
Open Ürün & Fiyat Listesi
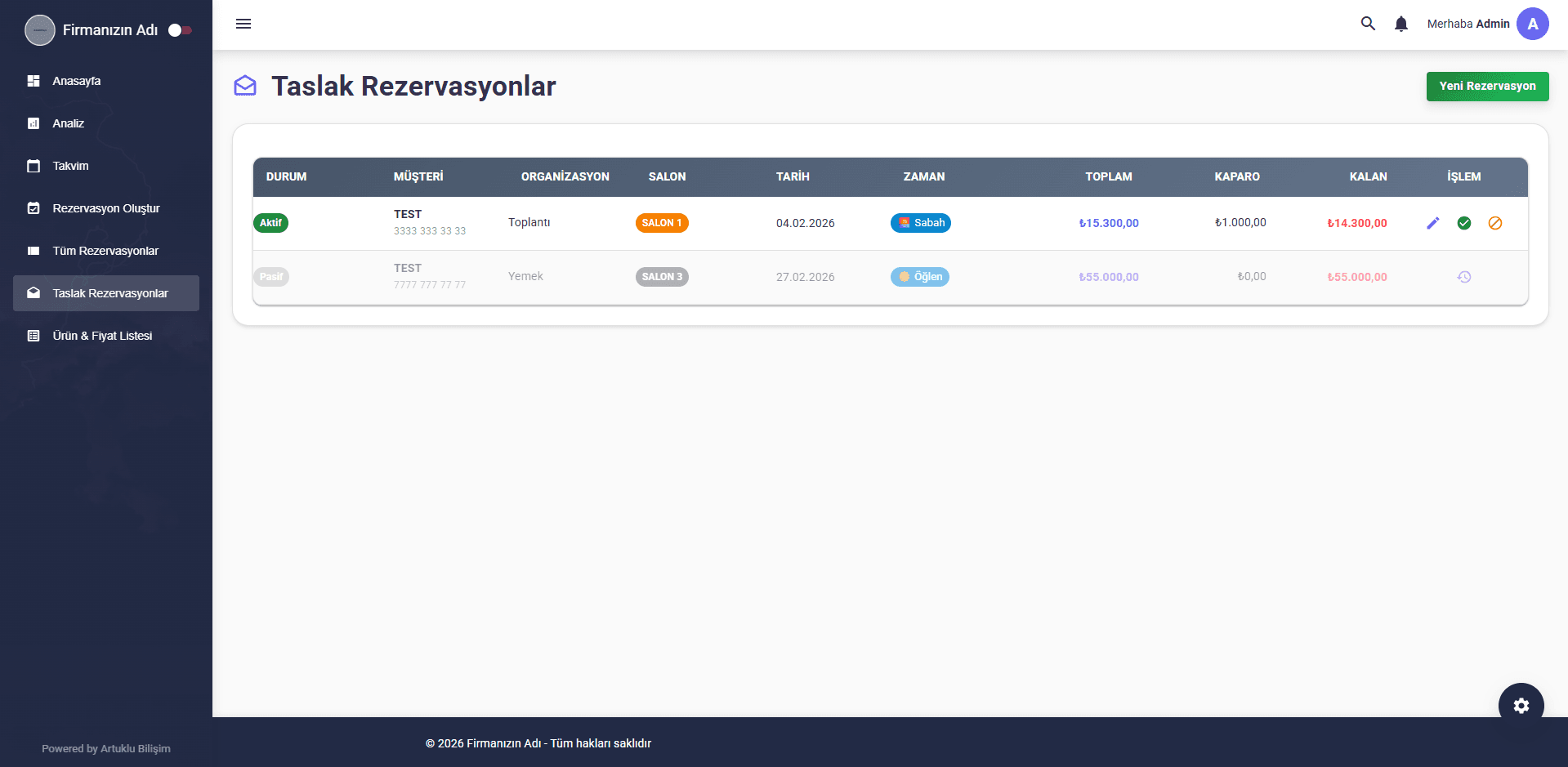tap(102, 336)
